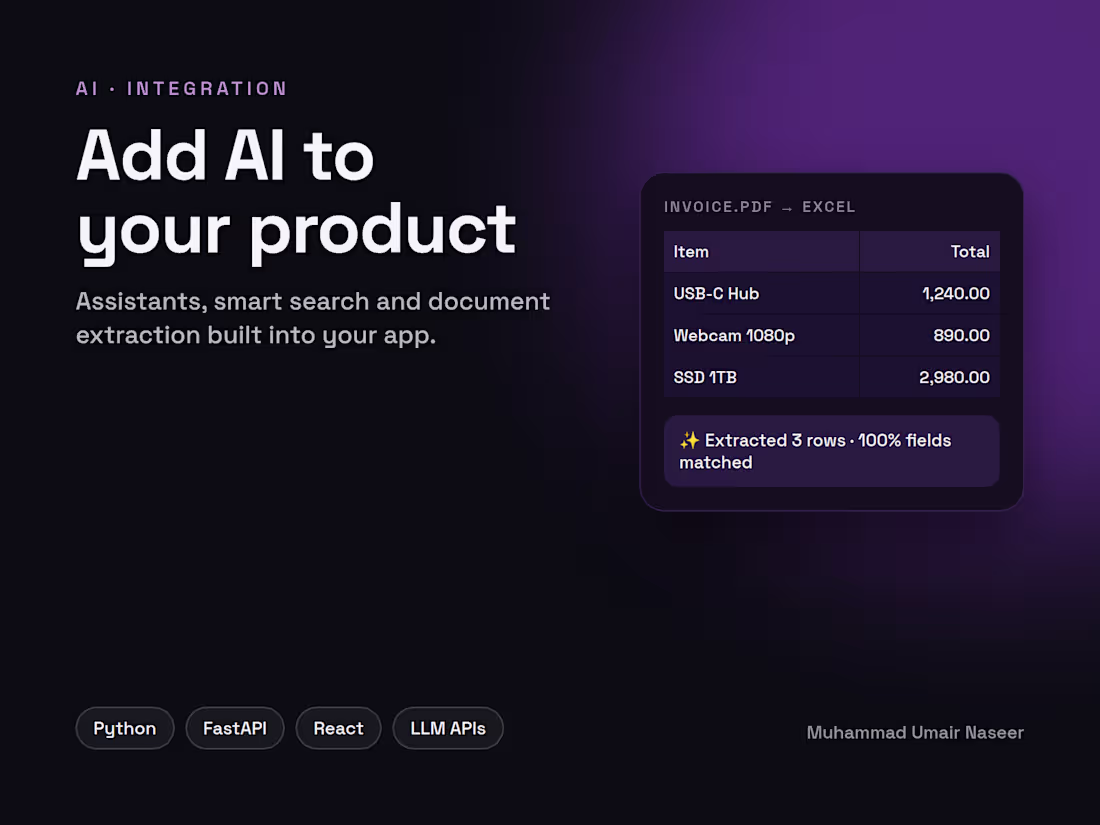Select the '890.00' total cell

930,335
